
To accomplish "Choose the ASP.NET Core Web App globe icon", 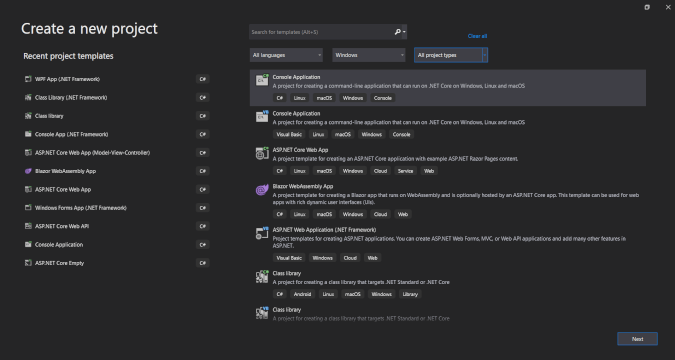I will pos(262,153).
